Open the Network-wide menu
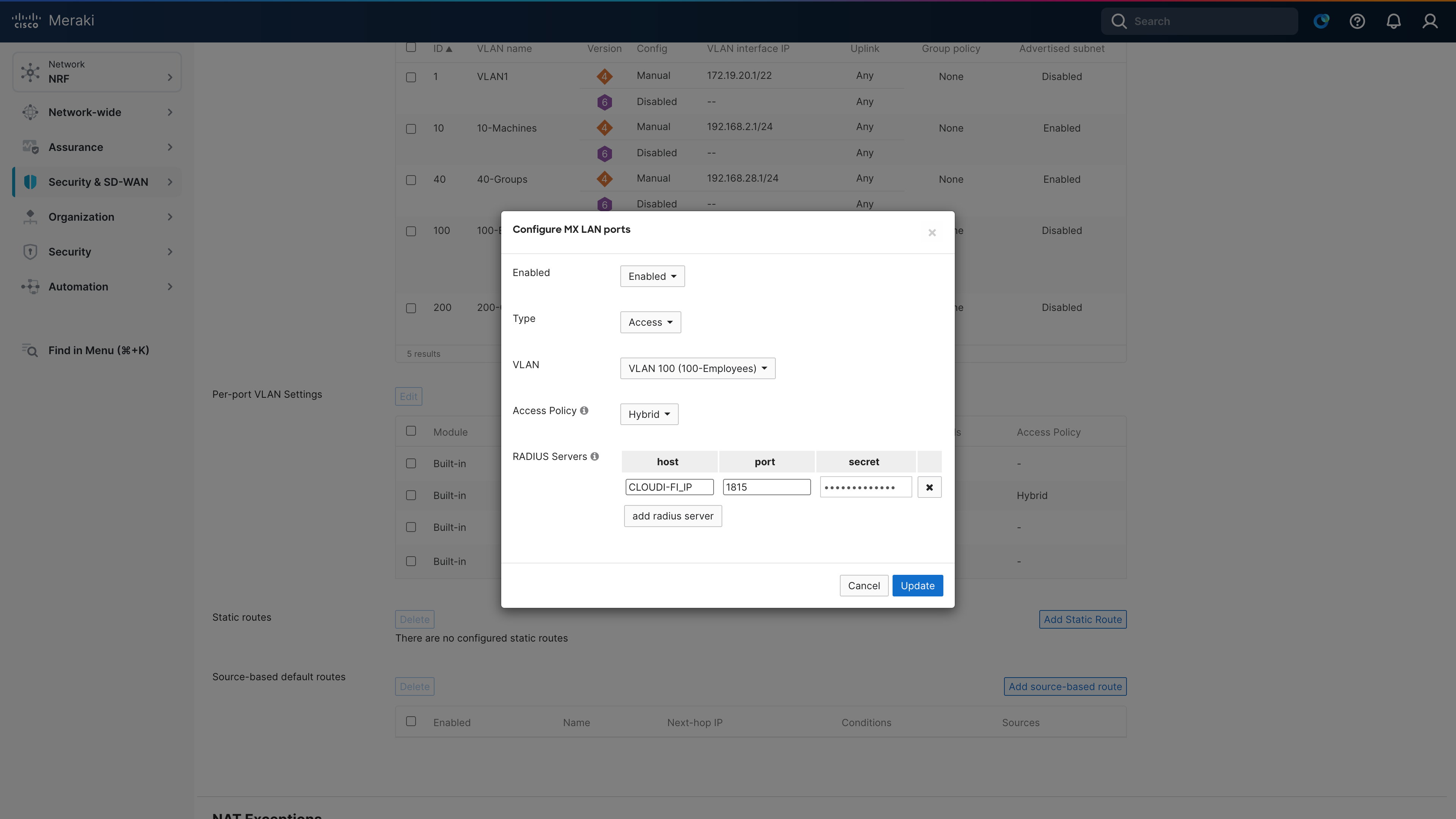 pos(97,112)
